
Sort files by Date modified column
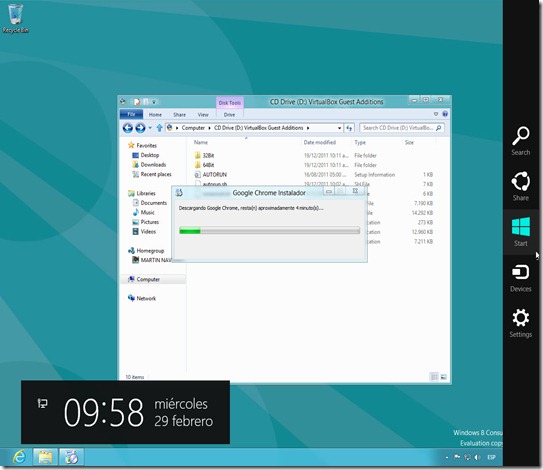click(320, 142)
